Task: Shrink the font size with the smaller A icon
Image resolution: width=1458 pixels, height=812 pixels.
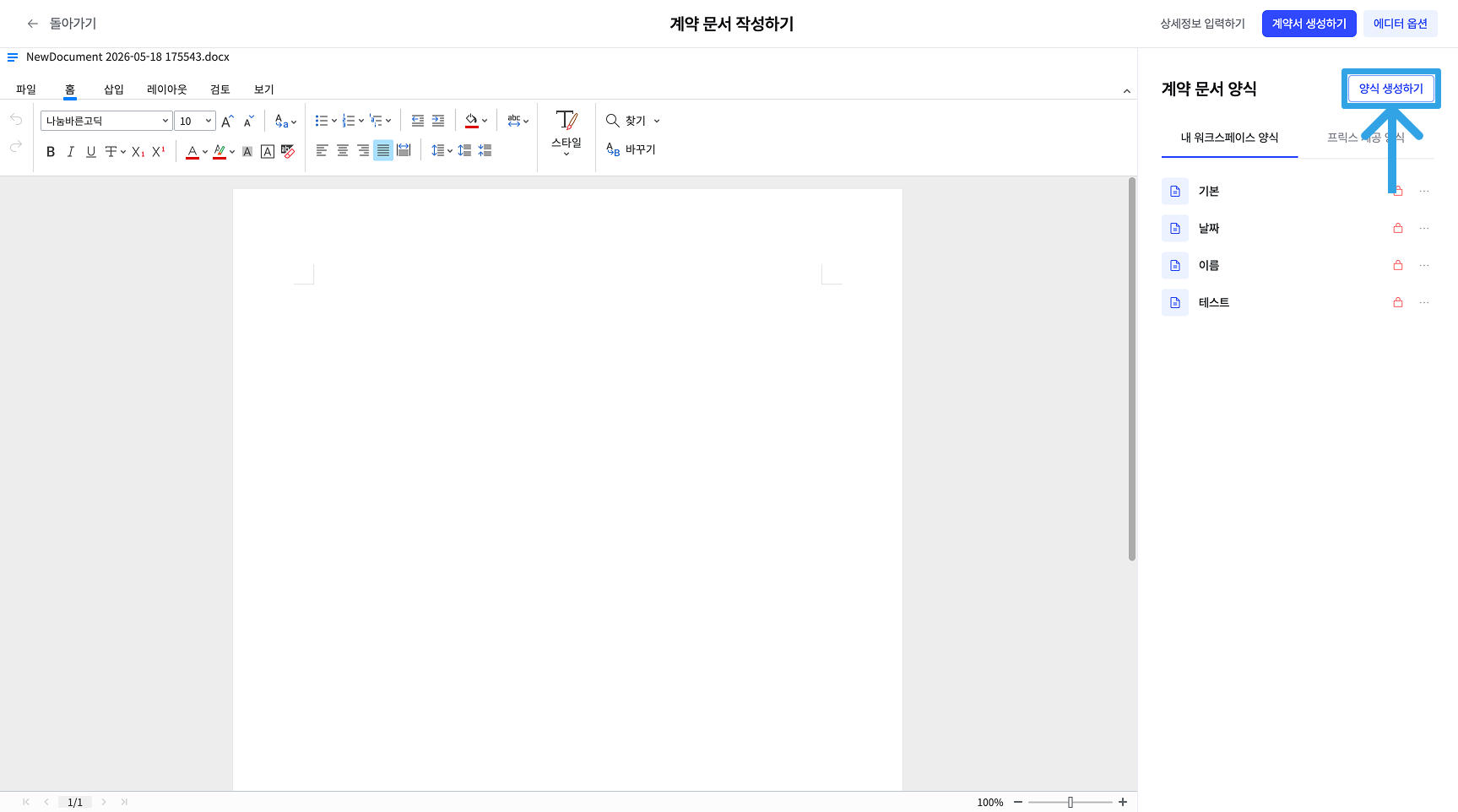Action: (x=248, y=122)
